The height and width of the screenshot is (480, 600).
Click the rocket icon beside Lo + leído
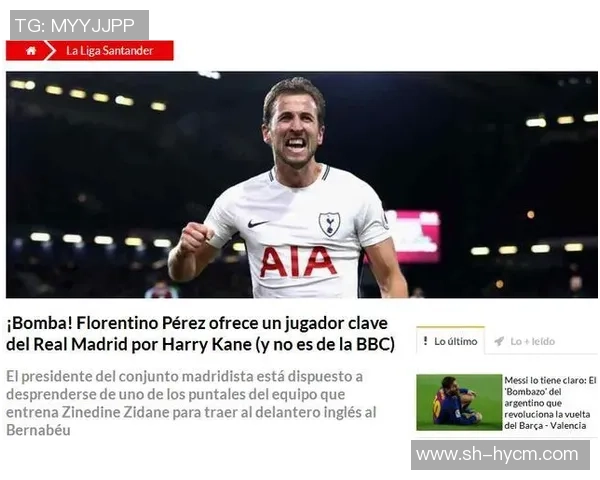tap(499, 341)
